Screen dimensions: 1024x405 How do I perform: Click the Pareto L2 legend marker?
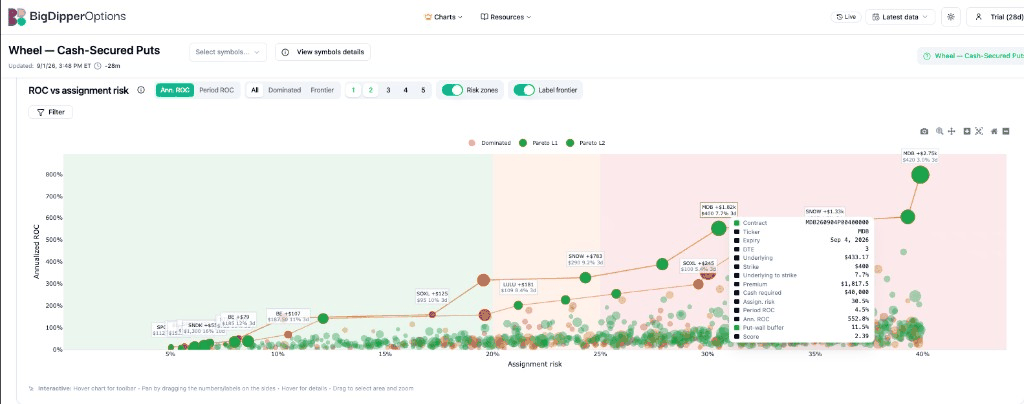pyautogui.click(x=572, y=142)
